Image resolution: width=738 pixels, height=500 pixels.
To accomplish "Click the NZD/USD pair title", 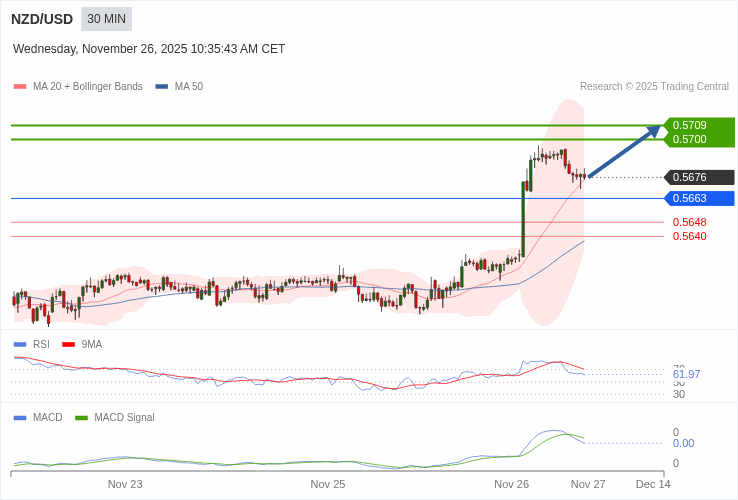I will (x=42, y=19).
